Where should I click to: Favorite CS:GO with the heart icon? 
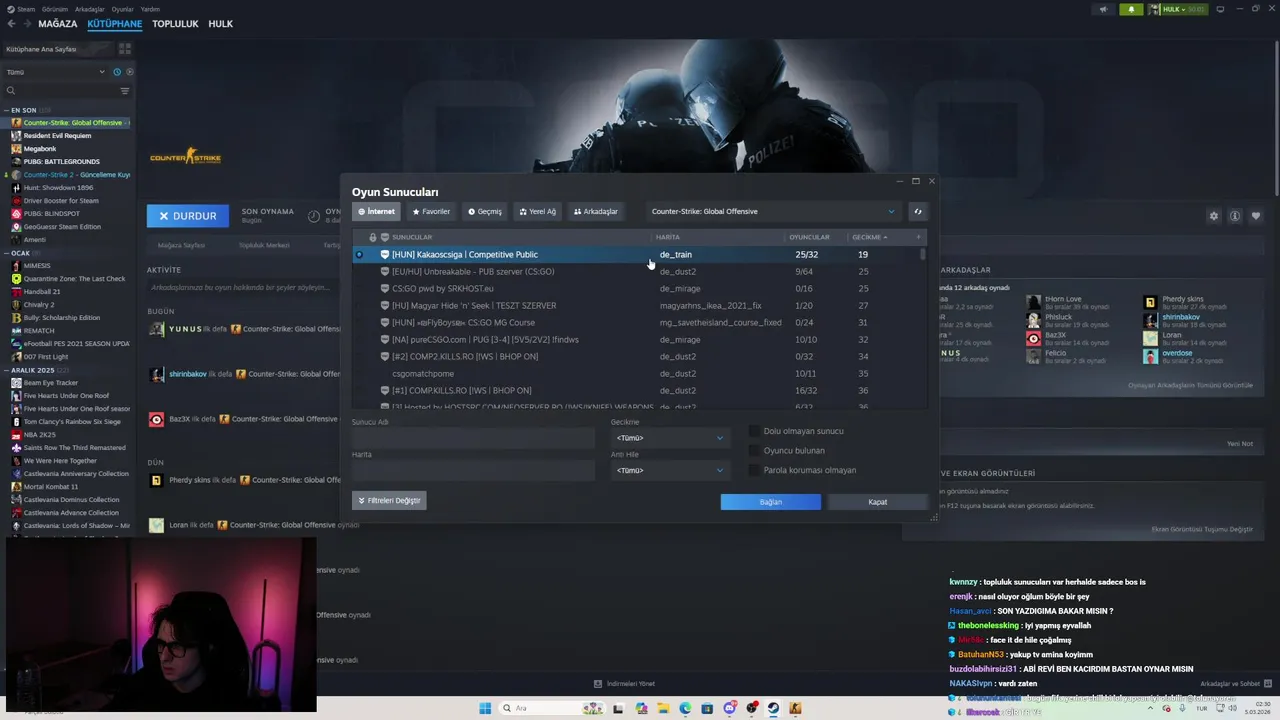point(1256,216)
